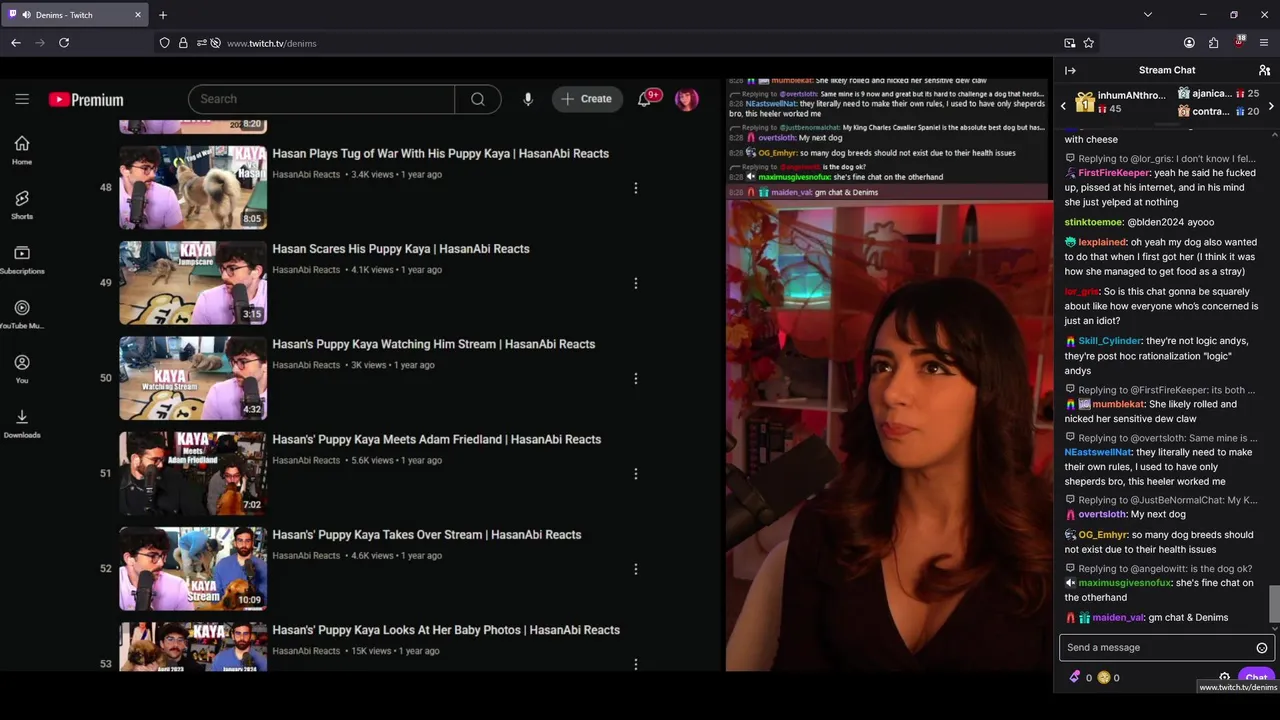The width and height of the screenshot is (1280, 720).
Task: Bookmark this page with star icon
Action: 1089,43
